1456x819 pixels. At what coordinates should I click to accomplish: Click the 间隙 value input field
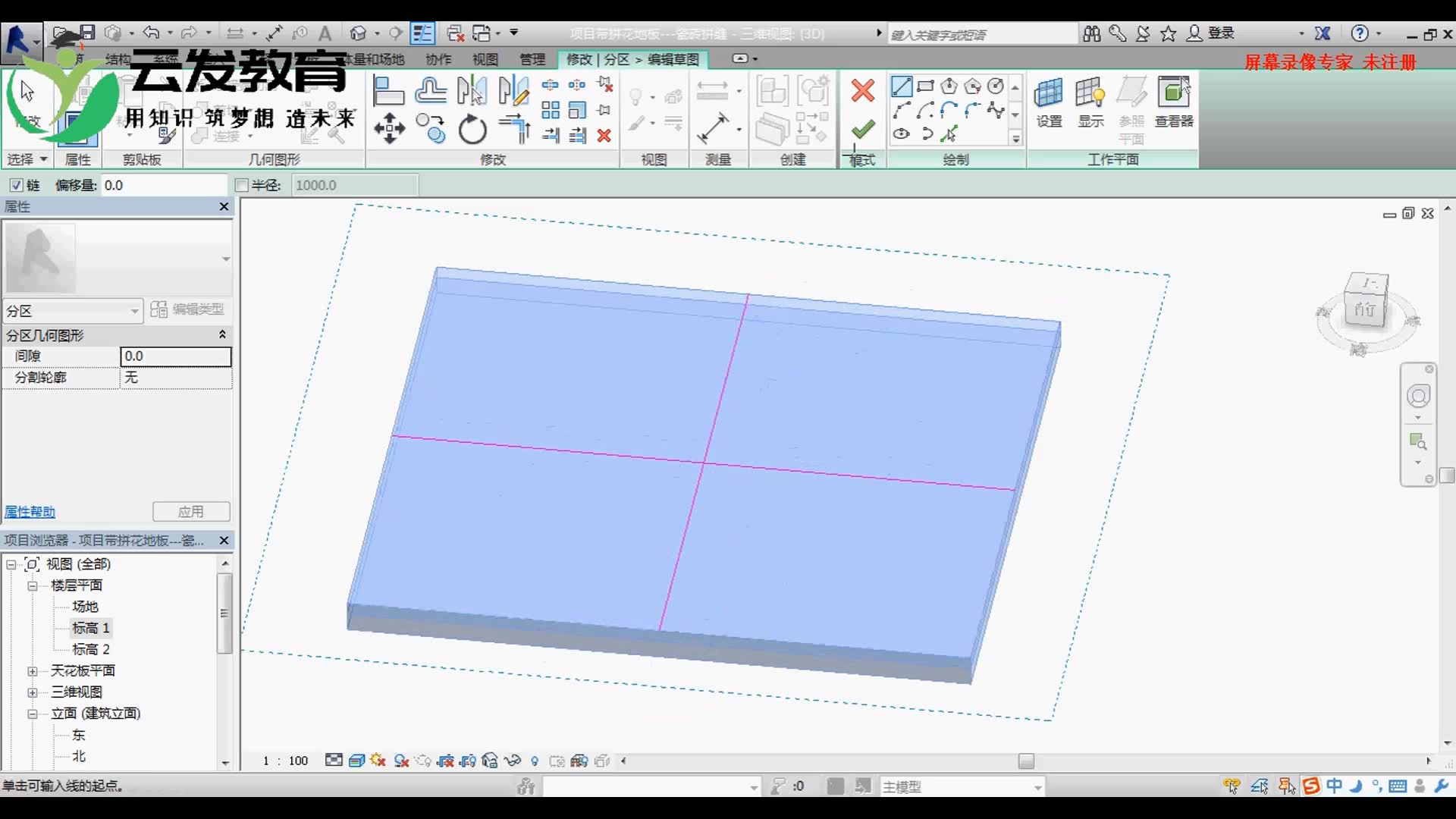tap(175, 356)
